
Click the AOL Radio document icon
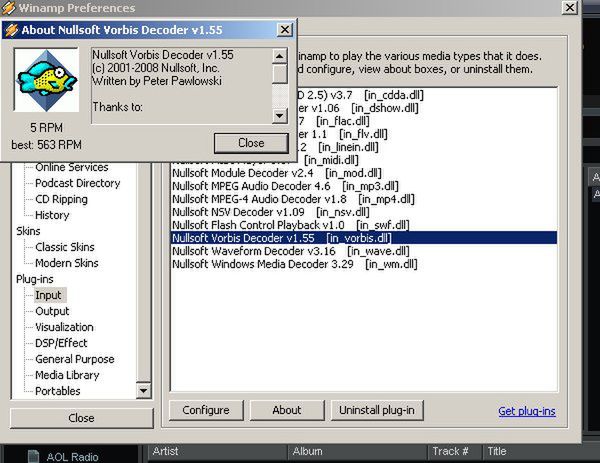(x=34, y=456)
